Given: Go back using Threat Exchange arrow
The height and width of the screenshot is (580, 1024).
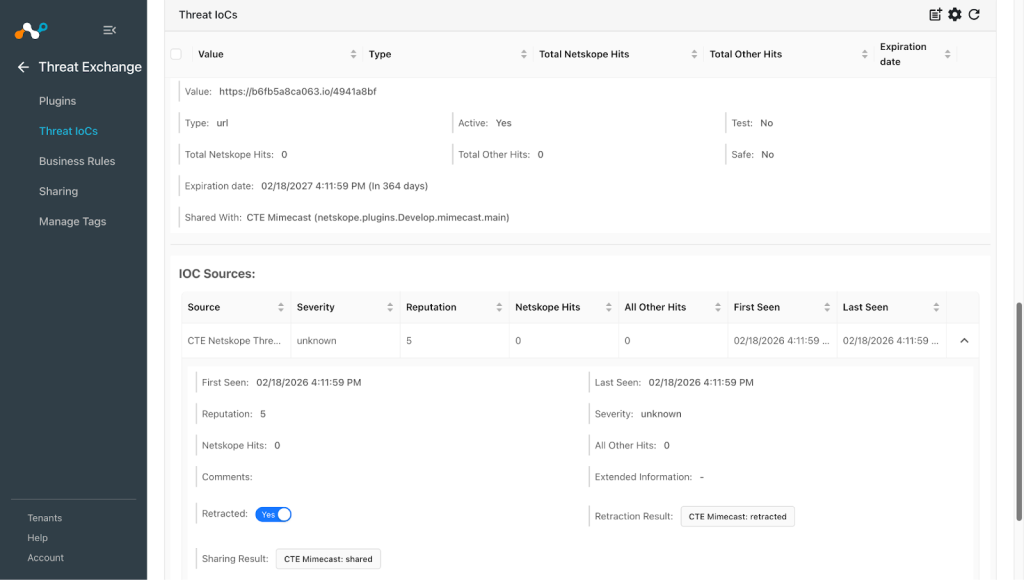Looking at the screenshot, I should pyautogui.click(x=24, y=67).
